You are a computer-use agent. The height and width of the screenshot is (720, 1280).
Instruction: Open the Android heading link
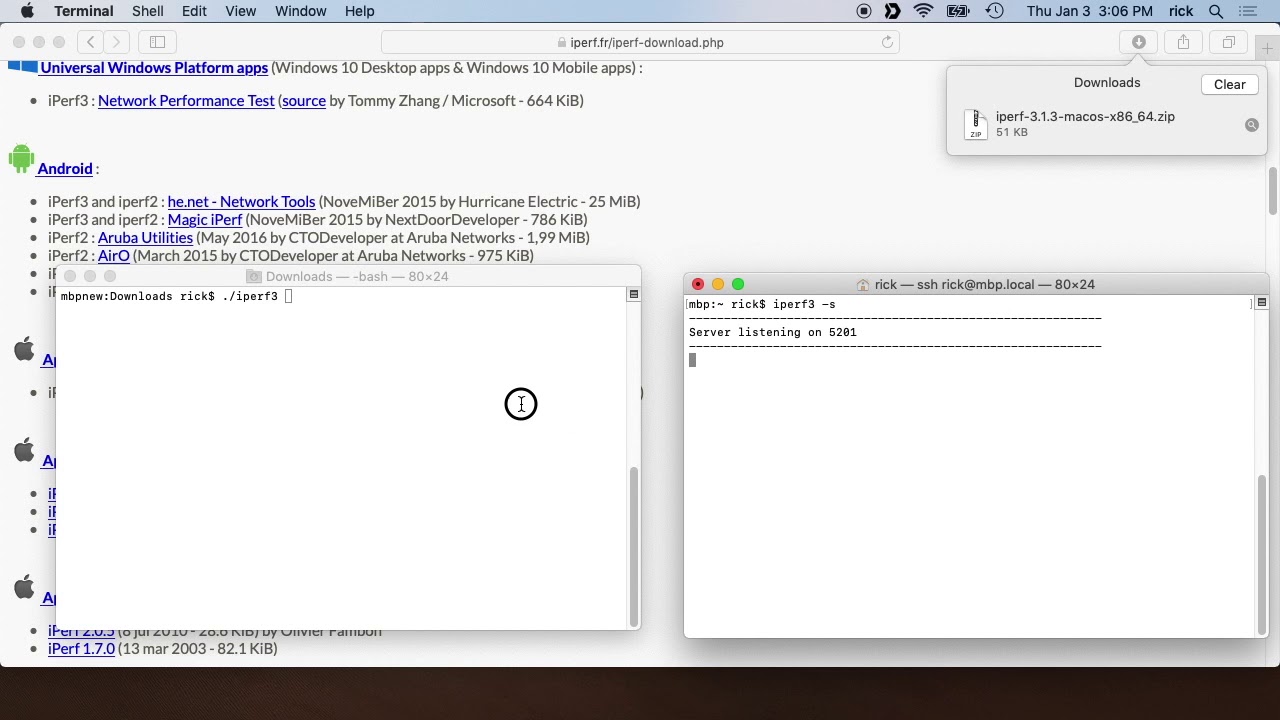point(65,169)
